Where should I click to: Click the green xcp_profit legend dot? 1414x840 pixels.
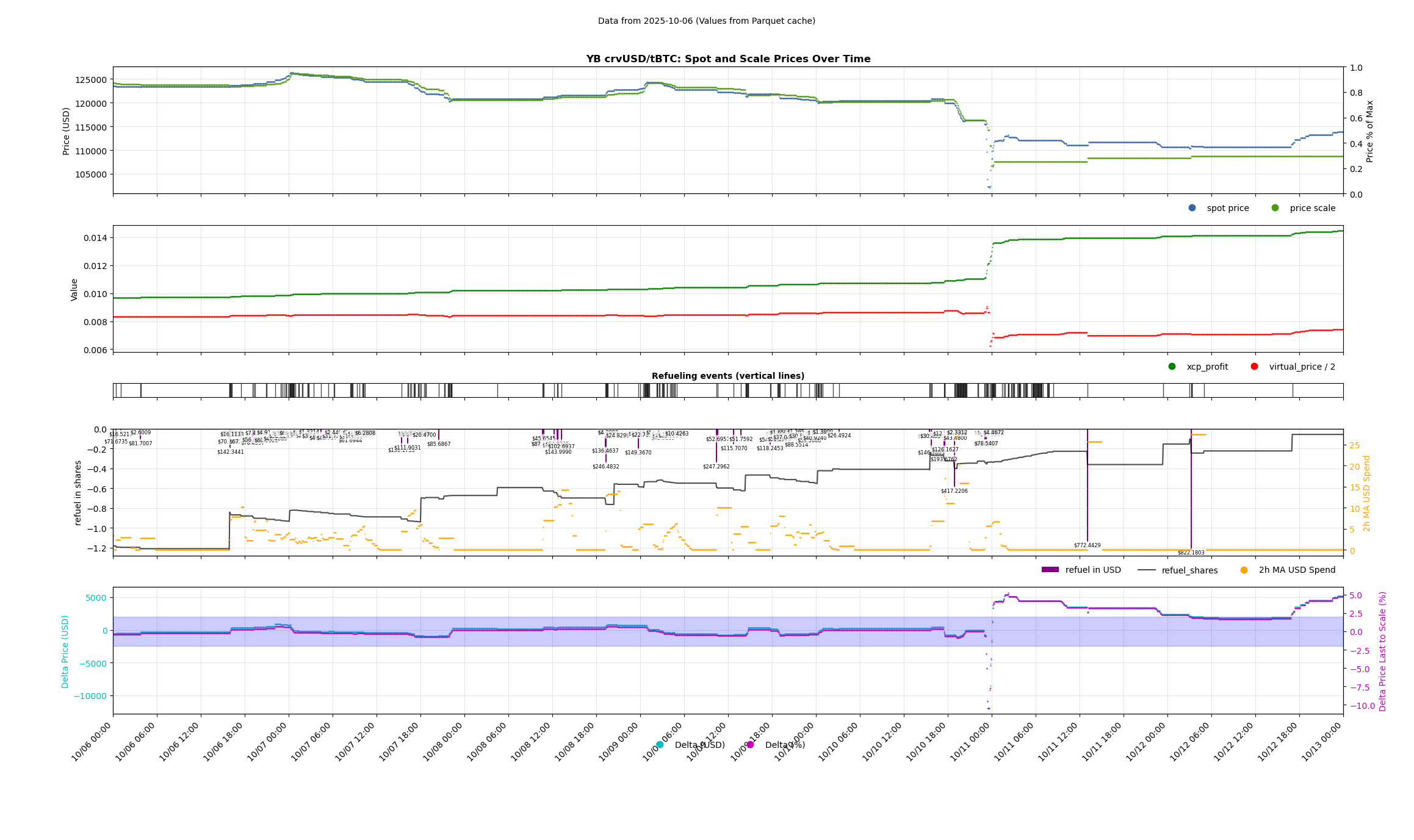click(x=1172, y=367)
